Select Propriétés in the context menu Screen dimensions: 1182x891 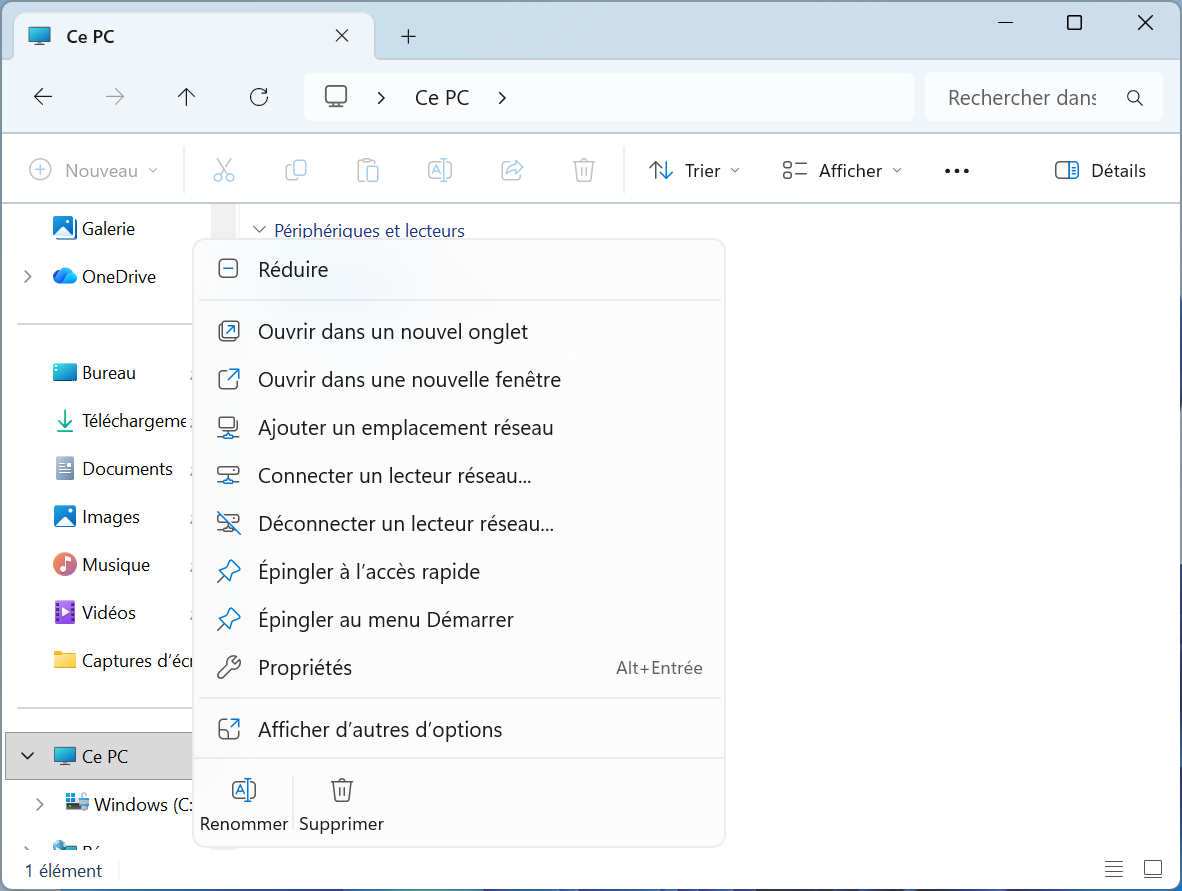305,668
